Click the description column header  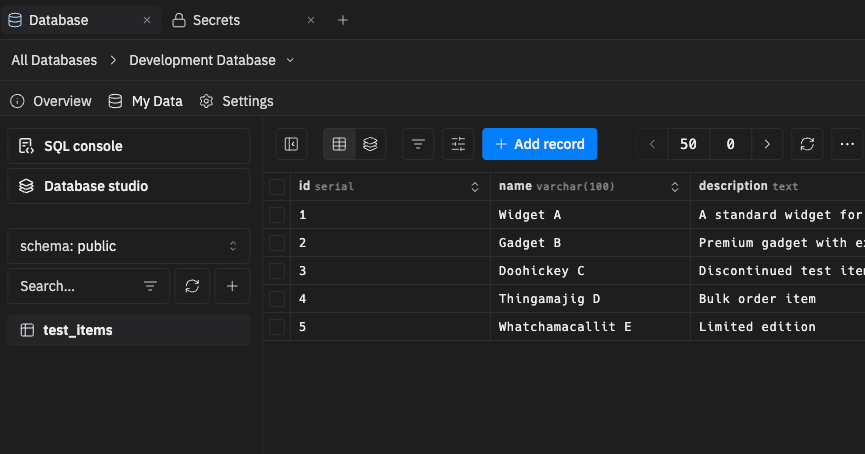tap(777, 186)
